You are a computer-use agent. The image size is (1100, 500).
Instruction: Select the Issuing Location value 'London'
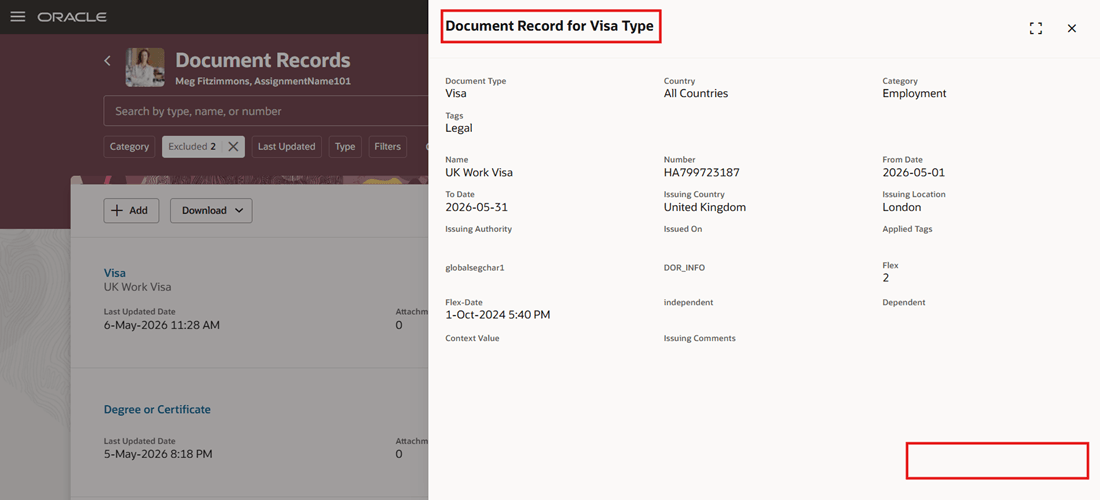[x=902, y=208]
